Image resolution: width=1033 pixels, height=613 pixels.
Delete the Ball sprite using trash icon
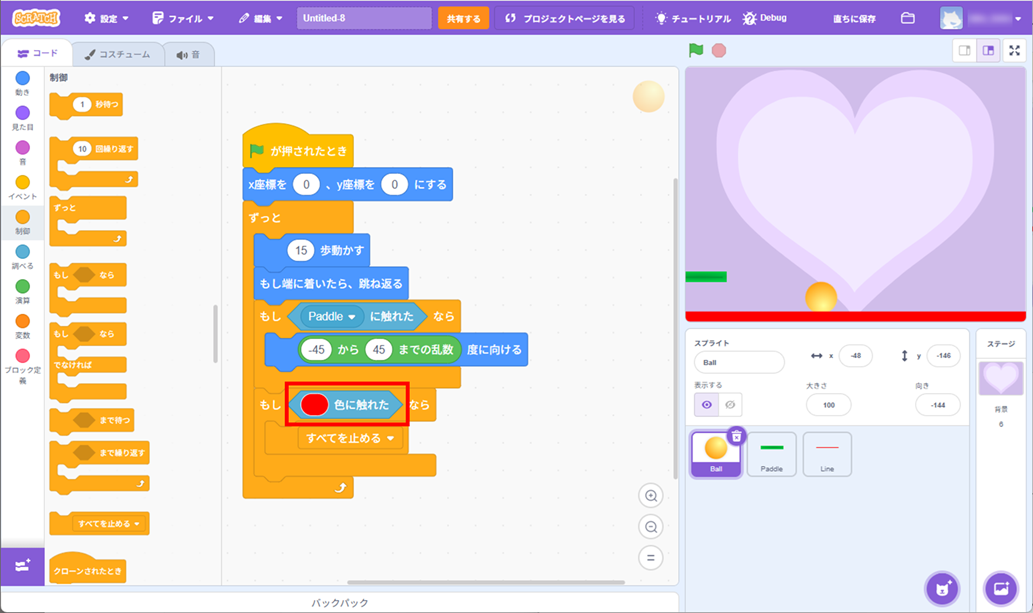tap(736, 436)
